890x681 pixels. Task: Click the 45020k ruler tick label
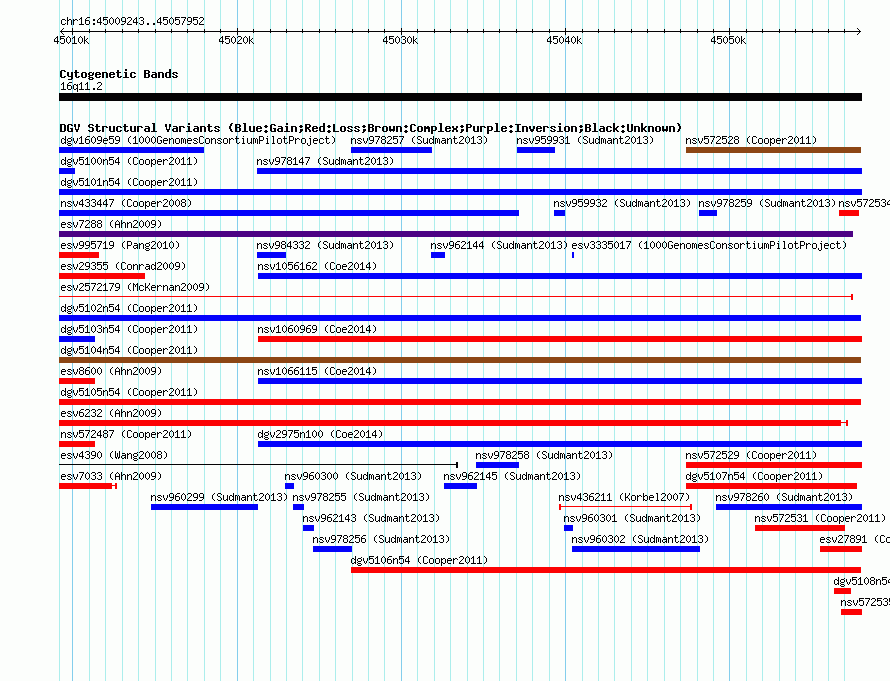pos(236,40)
